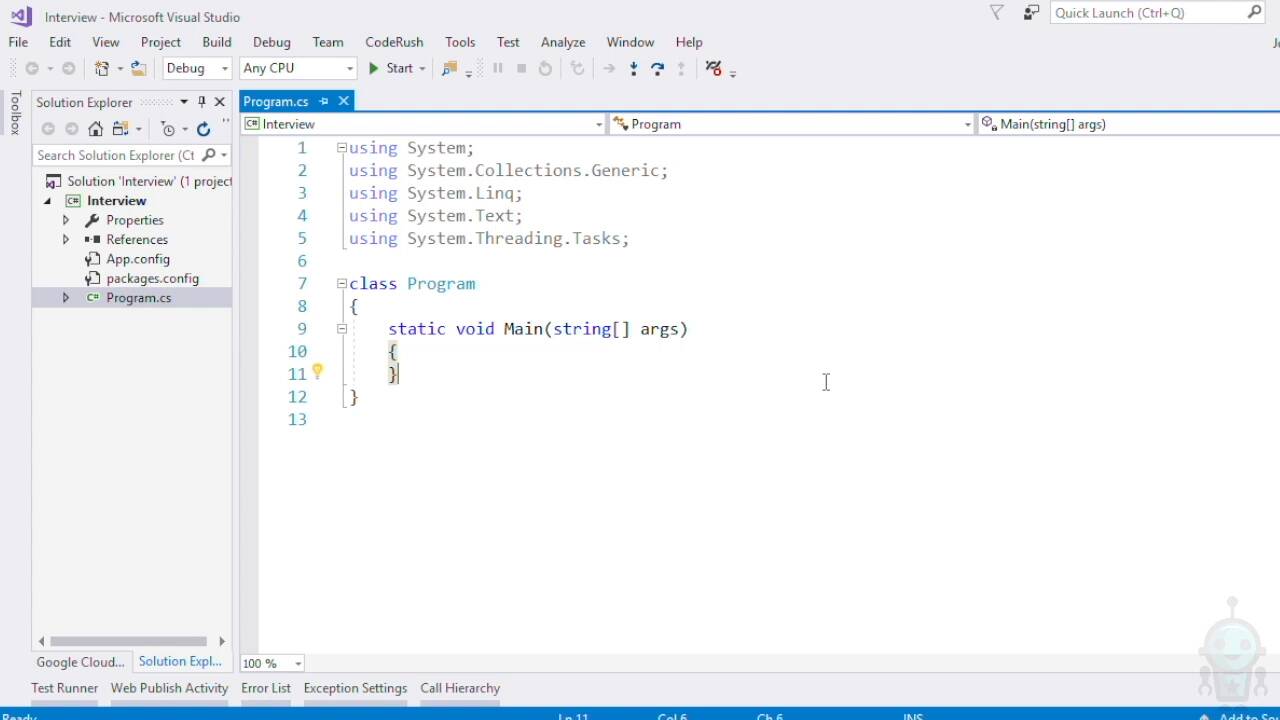Viewport: 1280px width, 720px height.
Task: Open App.config in Solution Explorer
Action: pyautogui.click(x=138, y=259)
